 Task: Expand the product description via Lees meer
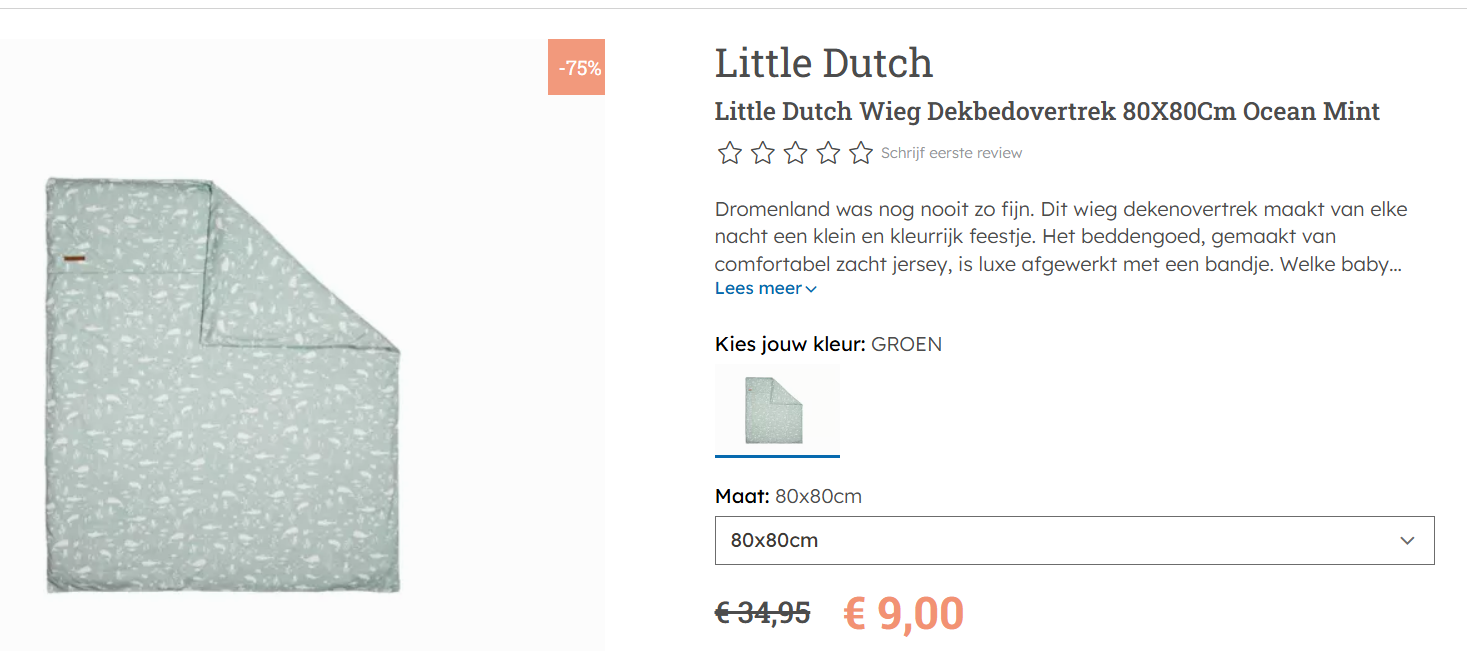click(758, 287)
